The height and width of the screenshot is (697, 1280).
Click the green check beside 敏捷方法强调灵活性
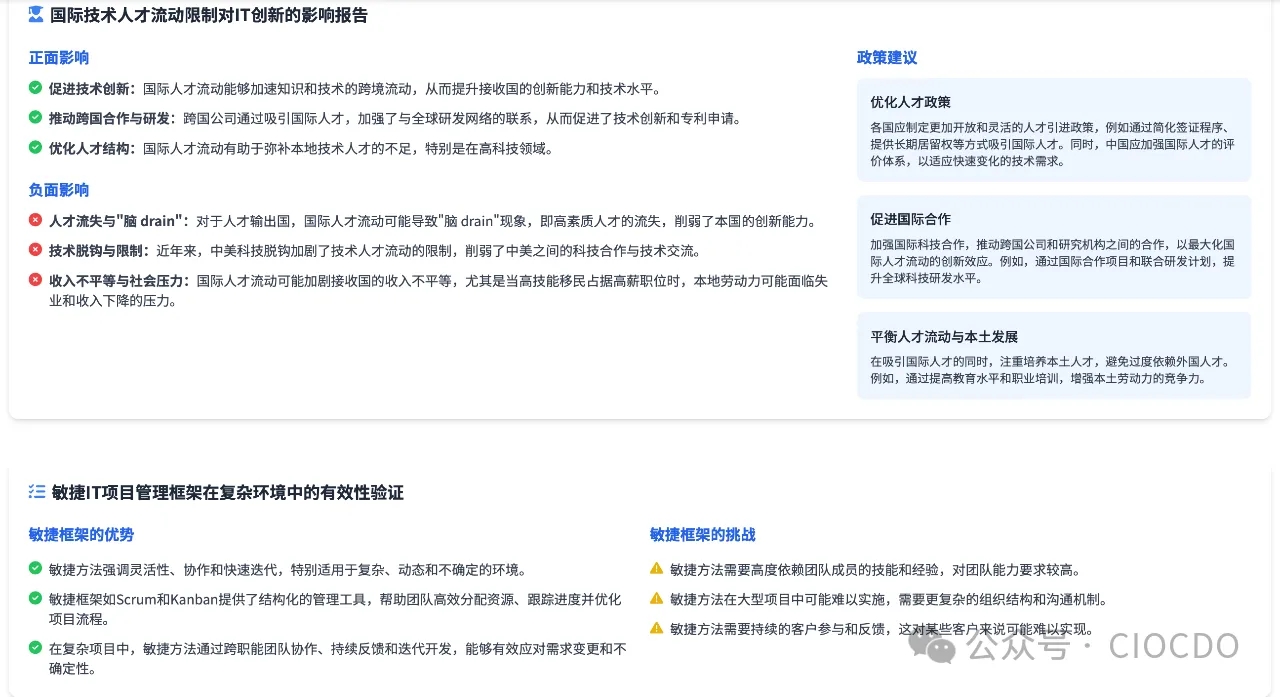tap(36, 569)
